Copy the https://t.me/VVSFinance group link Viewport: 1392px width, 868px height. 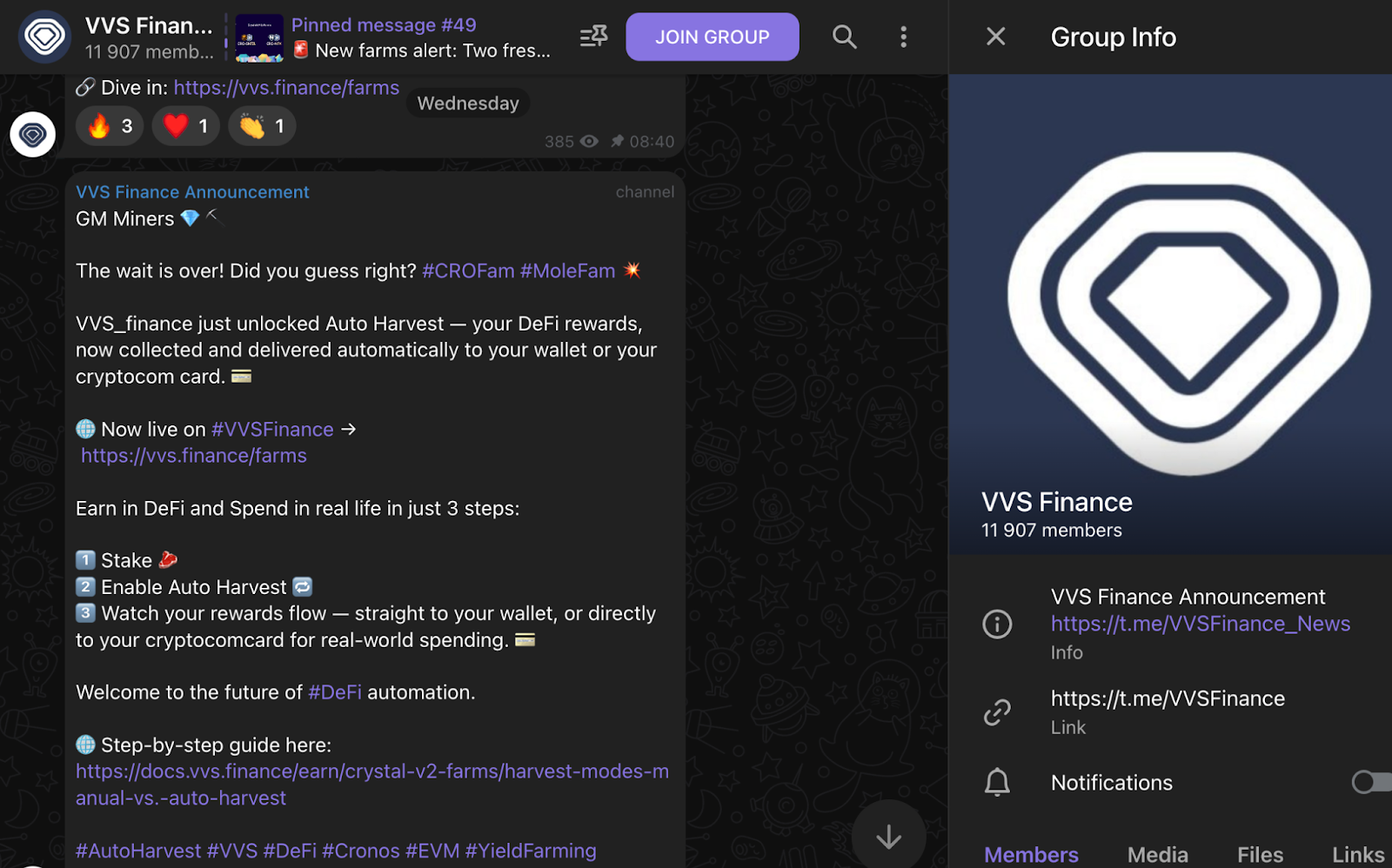1168,698
